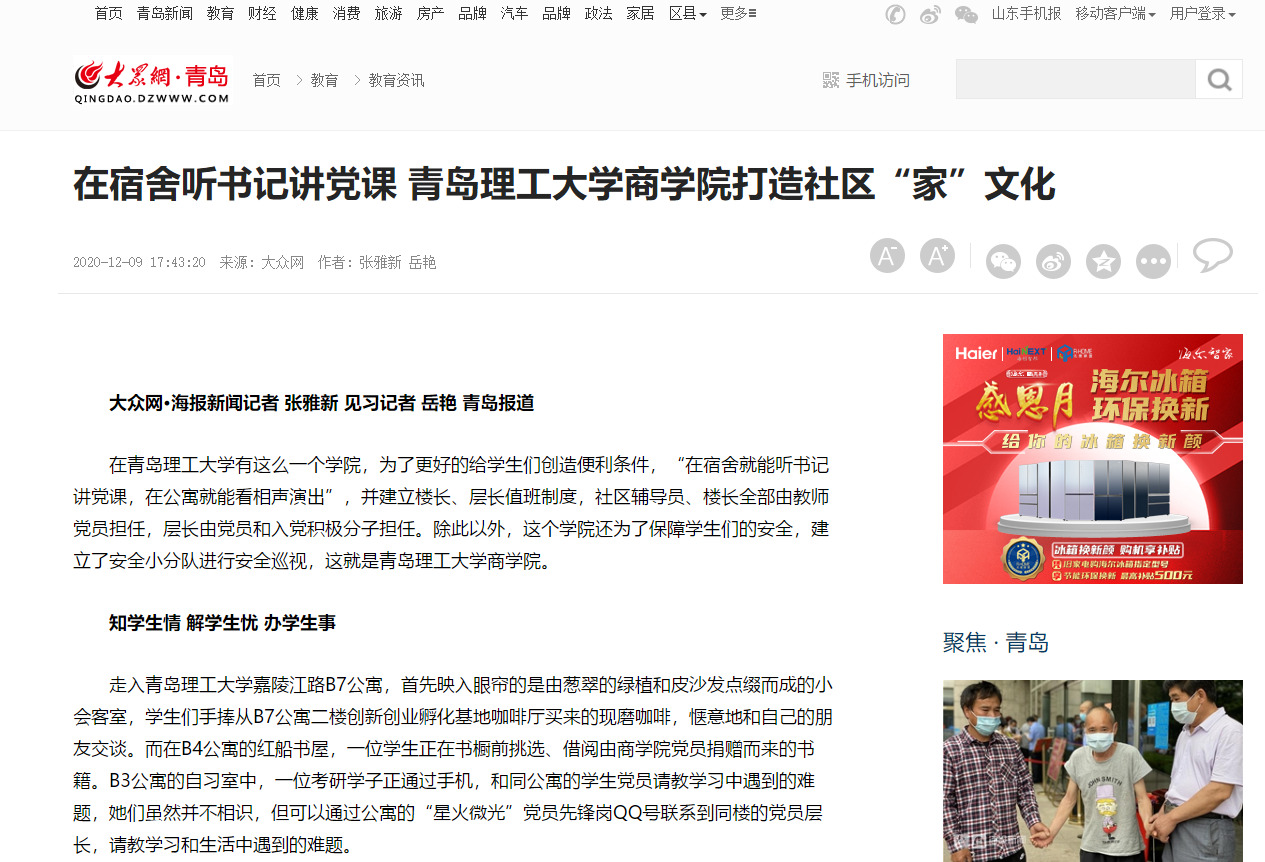Select 财经 in the top navigation
This screenshot has height=862, width=1265.
point(262,14)
